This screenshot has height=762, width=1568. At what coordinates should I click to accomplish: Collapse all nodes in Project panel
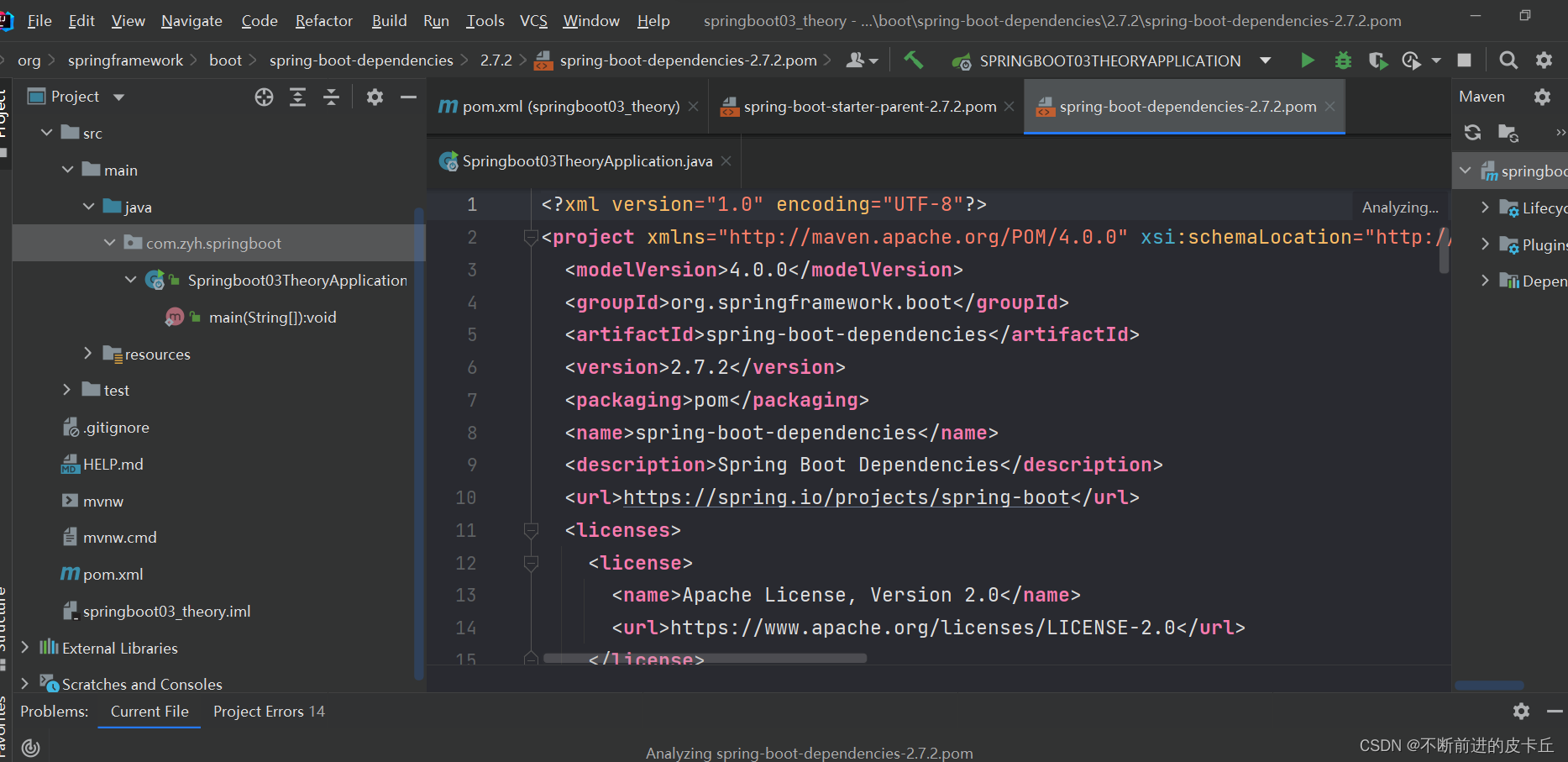(x=332, y=97)
